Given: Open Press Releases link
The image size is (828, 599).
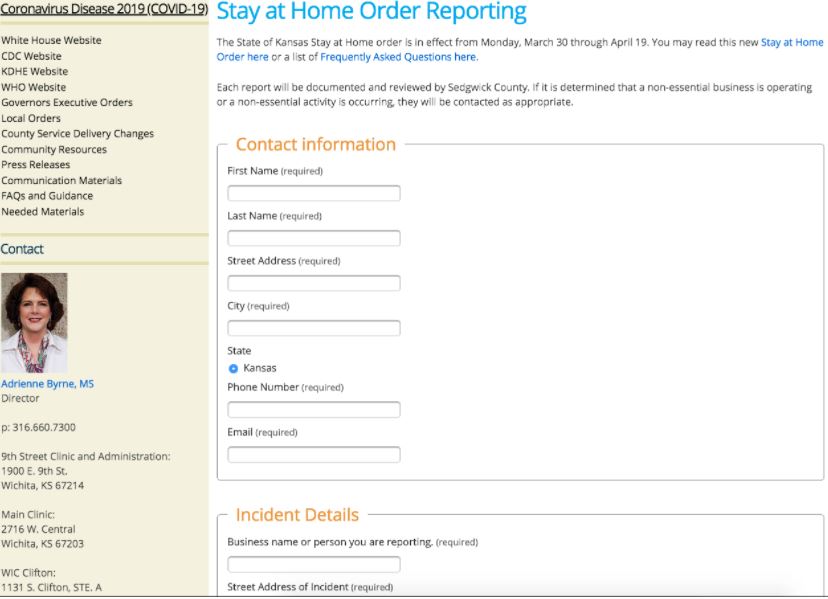Looking at the screenshot, I should pos(35,165).
